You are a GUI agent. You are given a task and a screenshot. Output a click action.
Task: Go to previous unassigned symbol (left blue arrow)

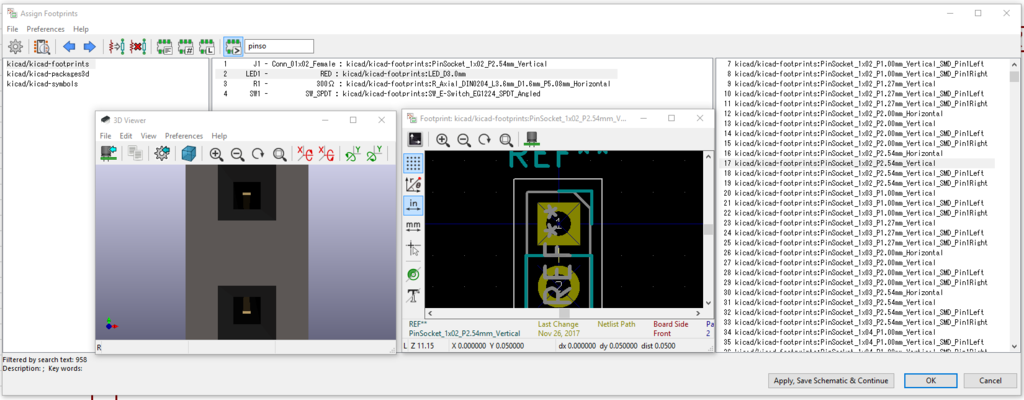tap(69, 46)
